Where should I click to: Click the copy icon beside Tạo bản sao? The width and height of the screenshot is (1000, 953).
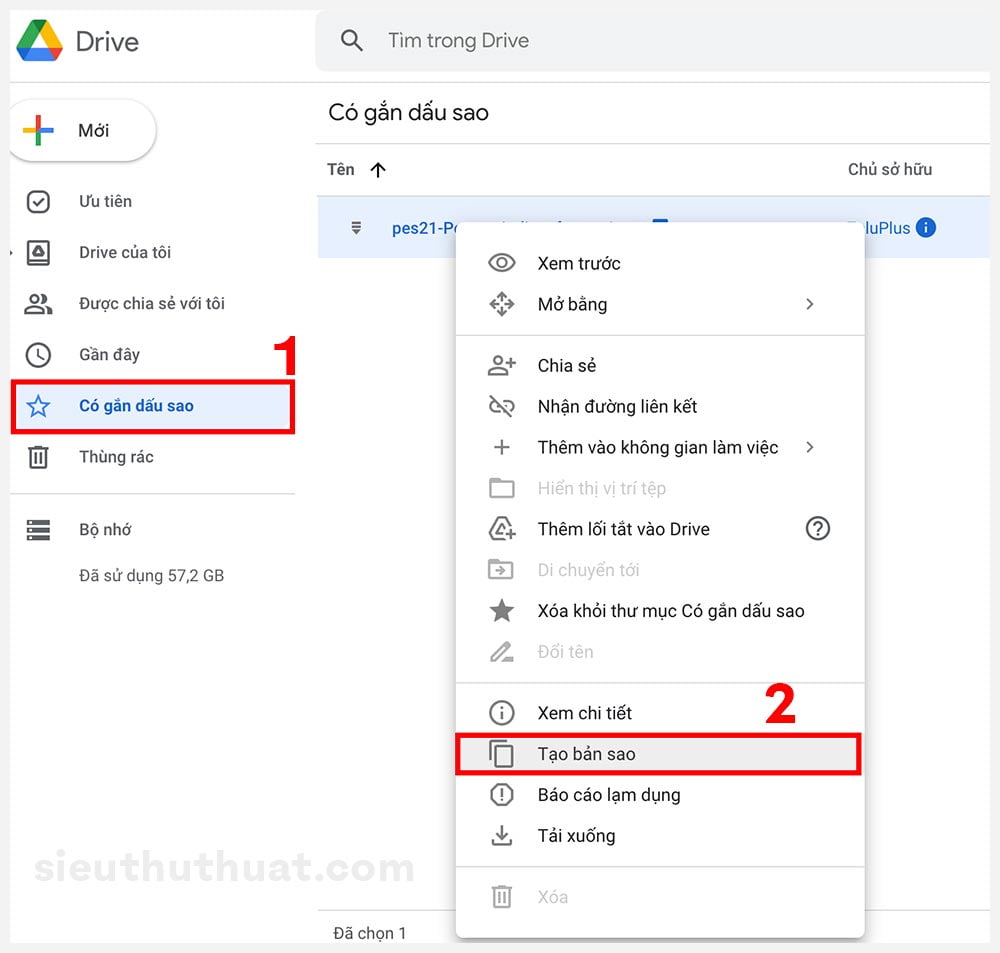tap(502, 753)
